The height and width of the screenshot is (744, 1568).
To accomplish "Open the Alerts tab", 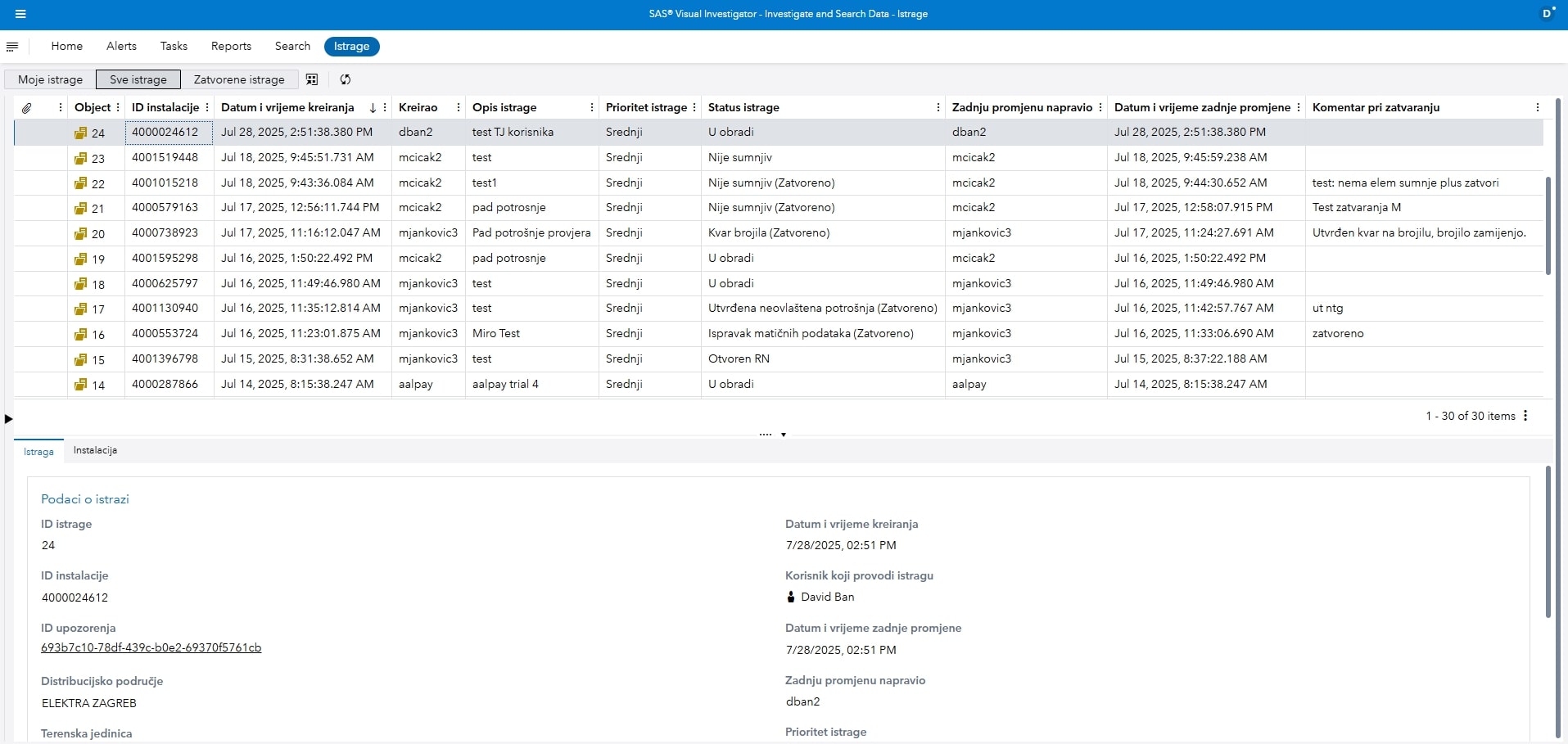I will tap(121, 46).
